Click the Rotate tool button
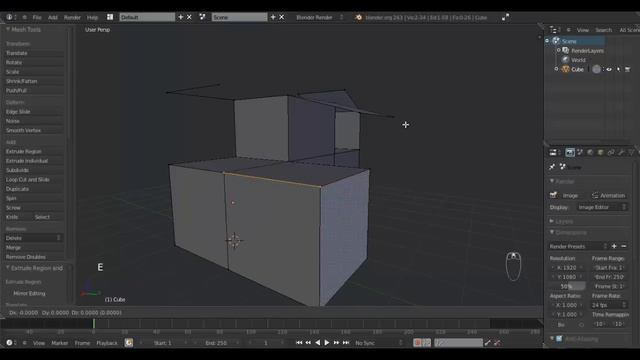The width and height of the screenshot is (640, 360). pos(34,62)
